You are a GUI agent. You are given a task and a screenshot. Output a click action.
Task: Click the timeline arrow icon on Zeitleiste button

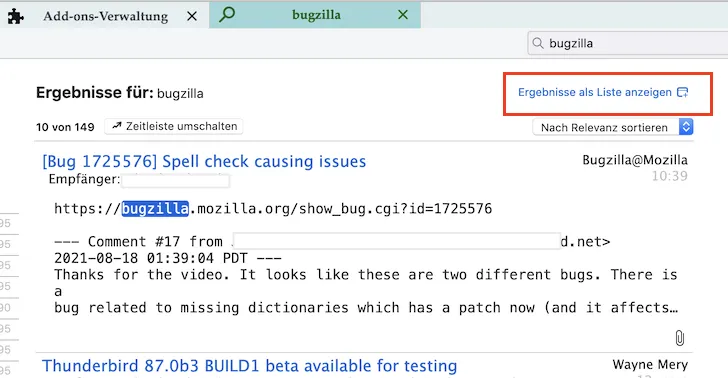[117, 126]
